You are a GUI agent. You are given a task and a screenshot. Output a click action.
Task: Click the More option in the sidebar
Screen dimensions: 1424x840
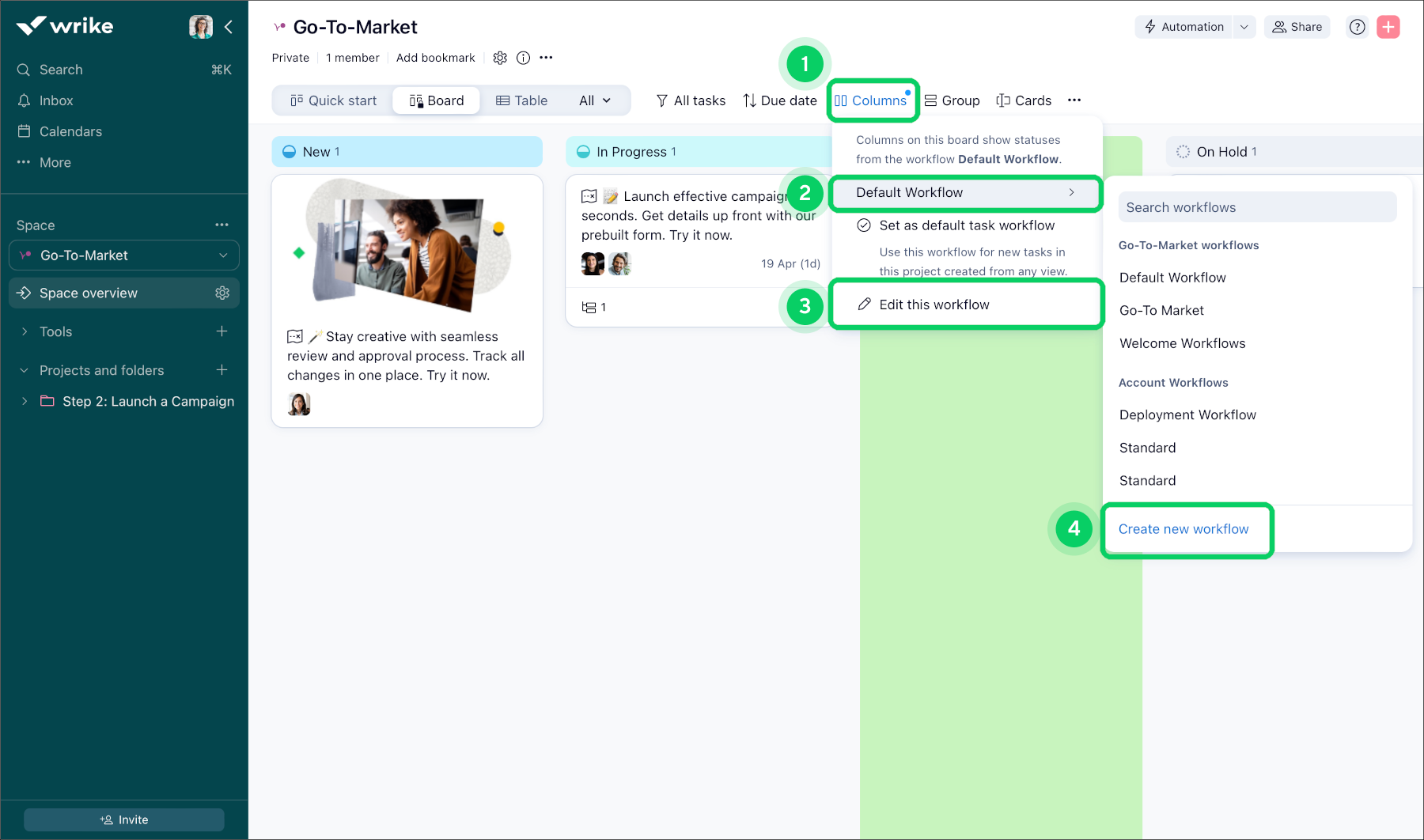55,162
